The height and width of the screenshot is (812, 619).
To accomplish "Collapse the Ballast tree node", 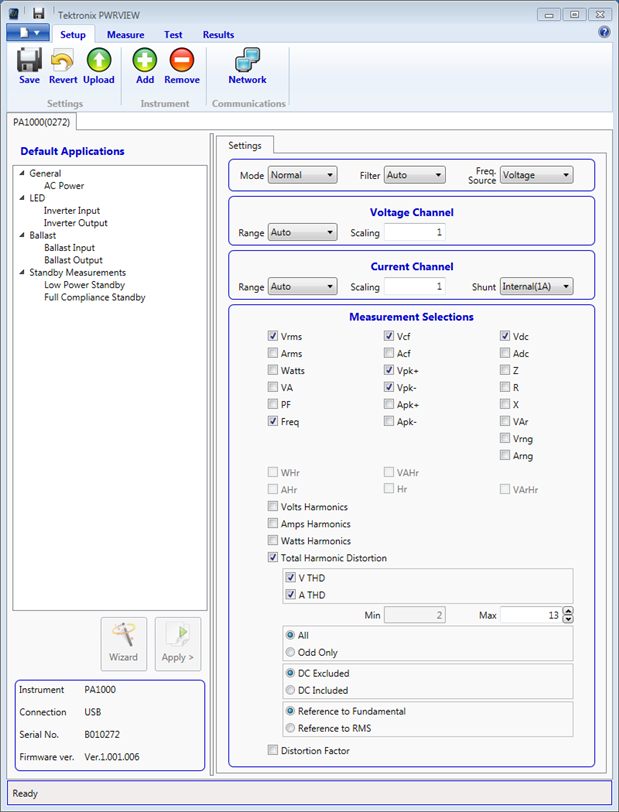I will tap(22, 236).
